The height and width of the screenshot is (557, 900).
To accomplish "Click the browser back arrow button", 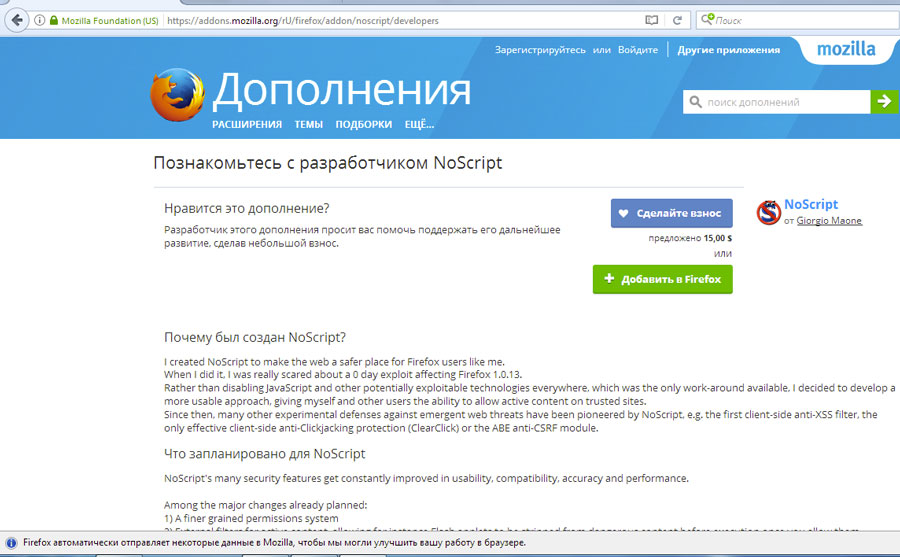I will tap(17, 21).
